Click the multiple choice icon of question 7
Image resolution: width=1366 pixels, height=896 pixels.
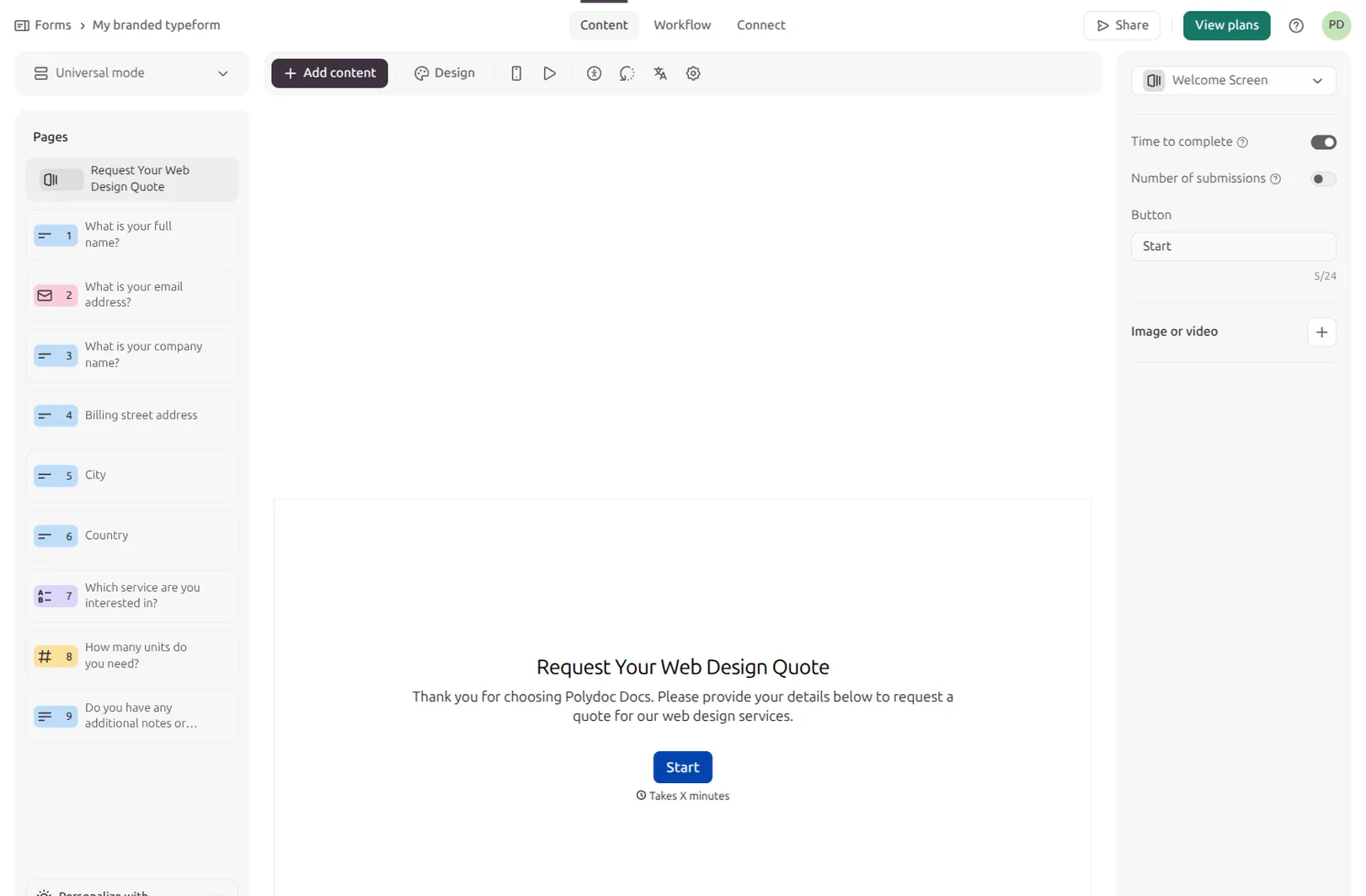(x=45, y=596)
